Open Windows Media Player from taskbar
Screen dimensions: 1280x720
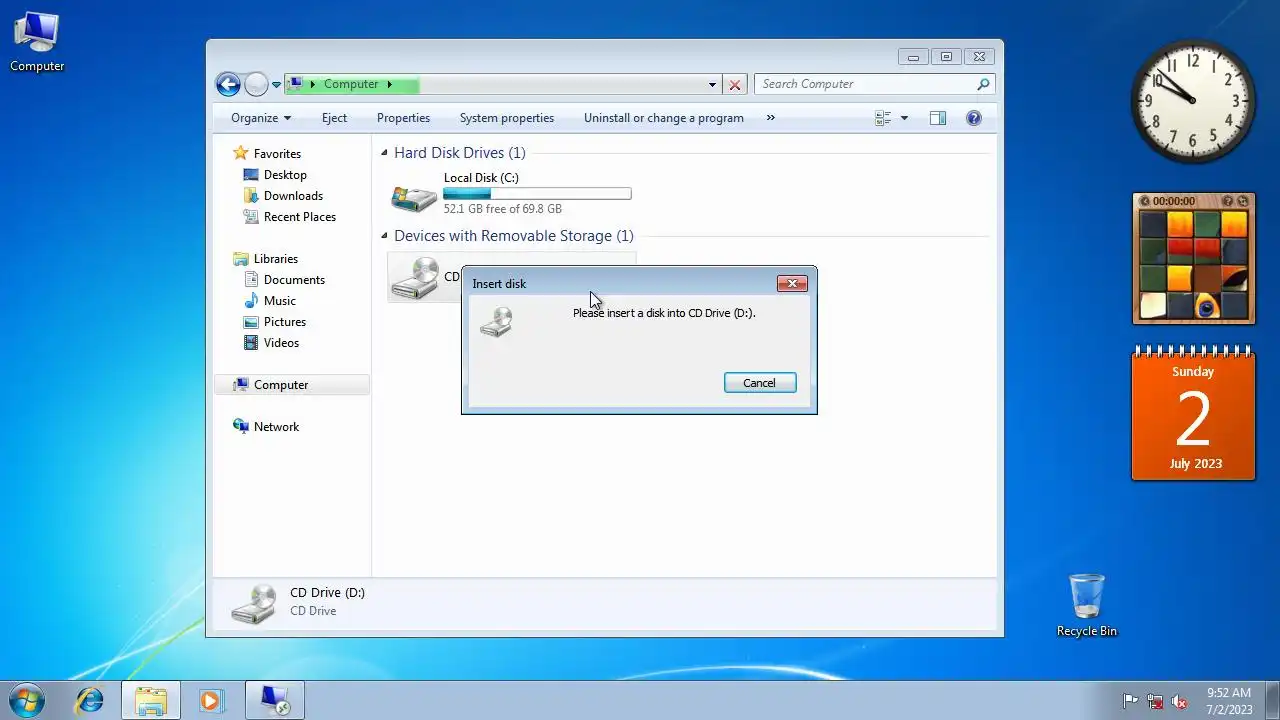point(211,700)
